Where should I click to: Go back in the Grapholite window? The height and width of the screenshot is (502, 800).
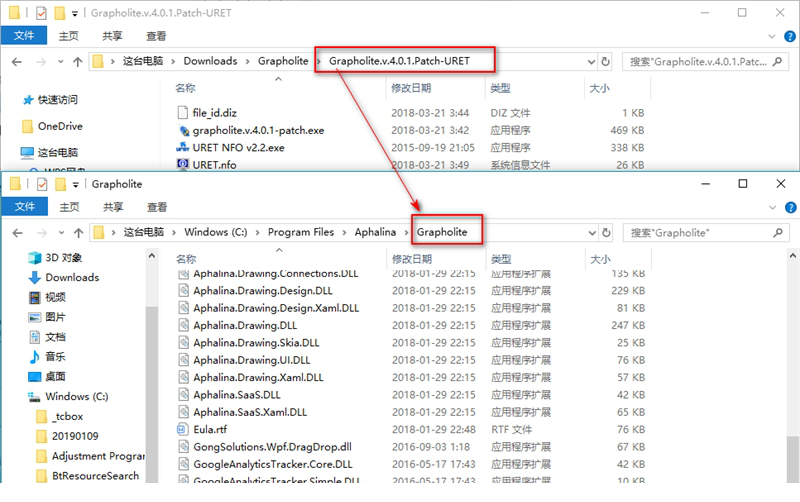18,233
